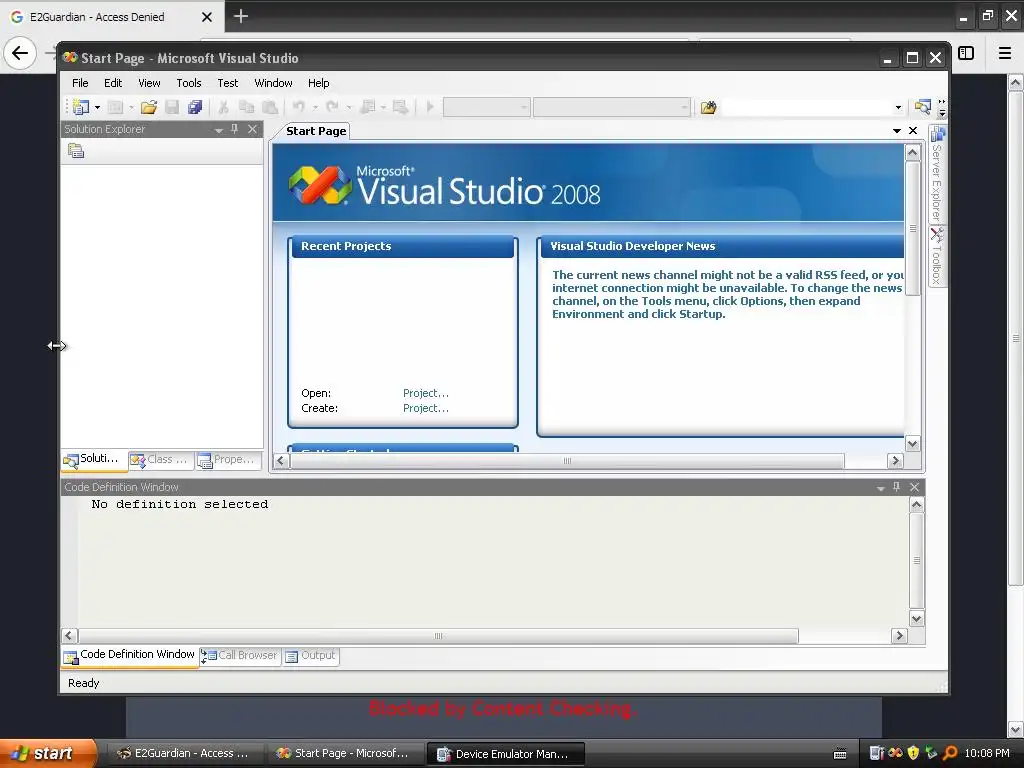Switch to the Call Browser tab
1024x768 pixels.
pos(240,656)
